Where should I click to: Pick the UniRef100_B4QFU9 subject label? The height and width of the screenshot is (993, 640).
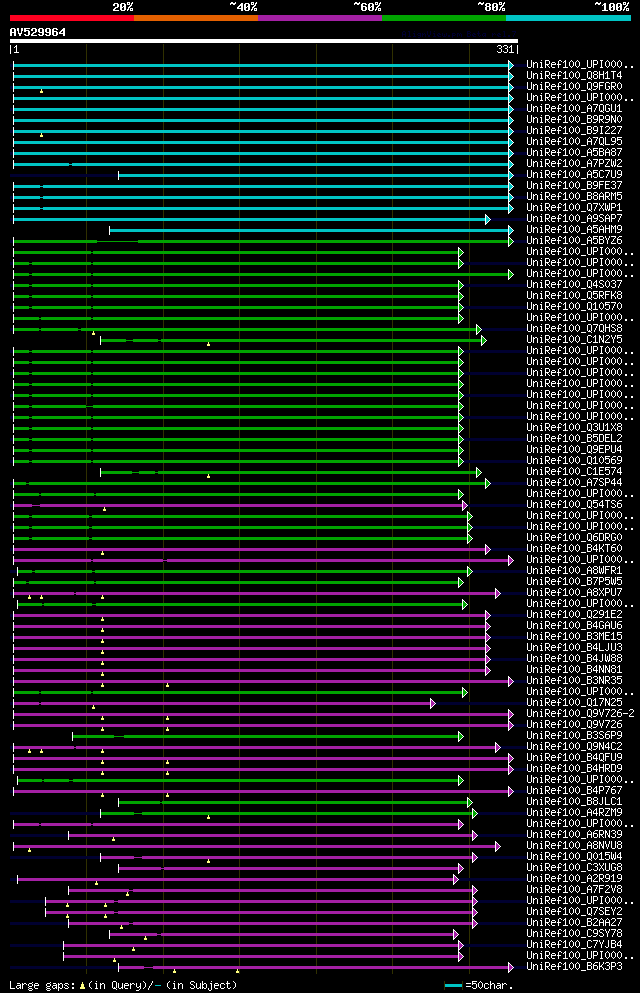pos(574,757)
